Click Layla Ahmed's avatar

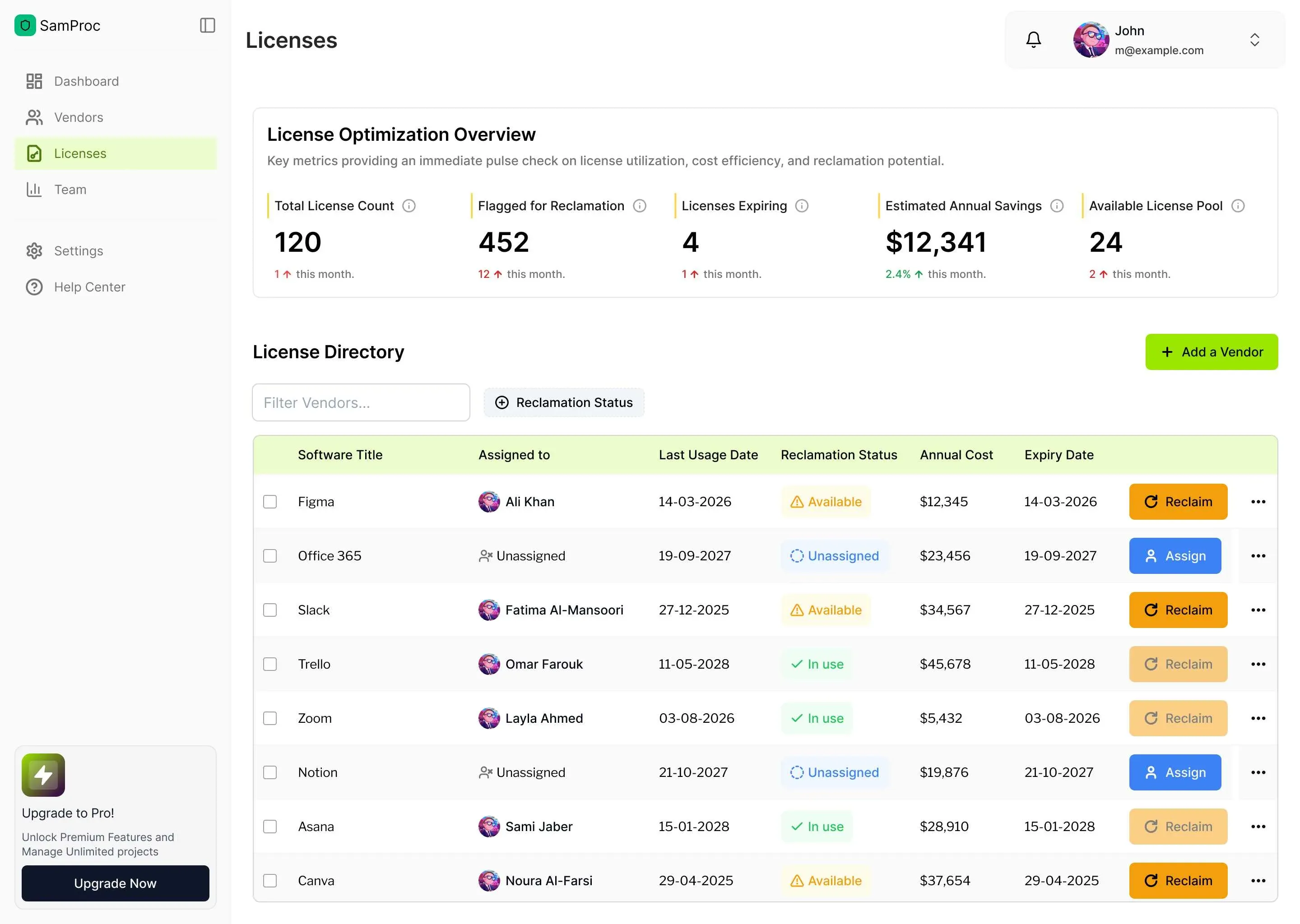(x=489, y=719)
